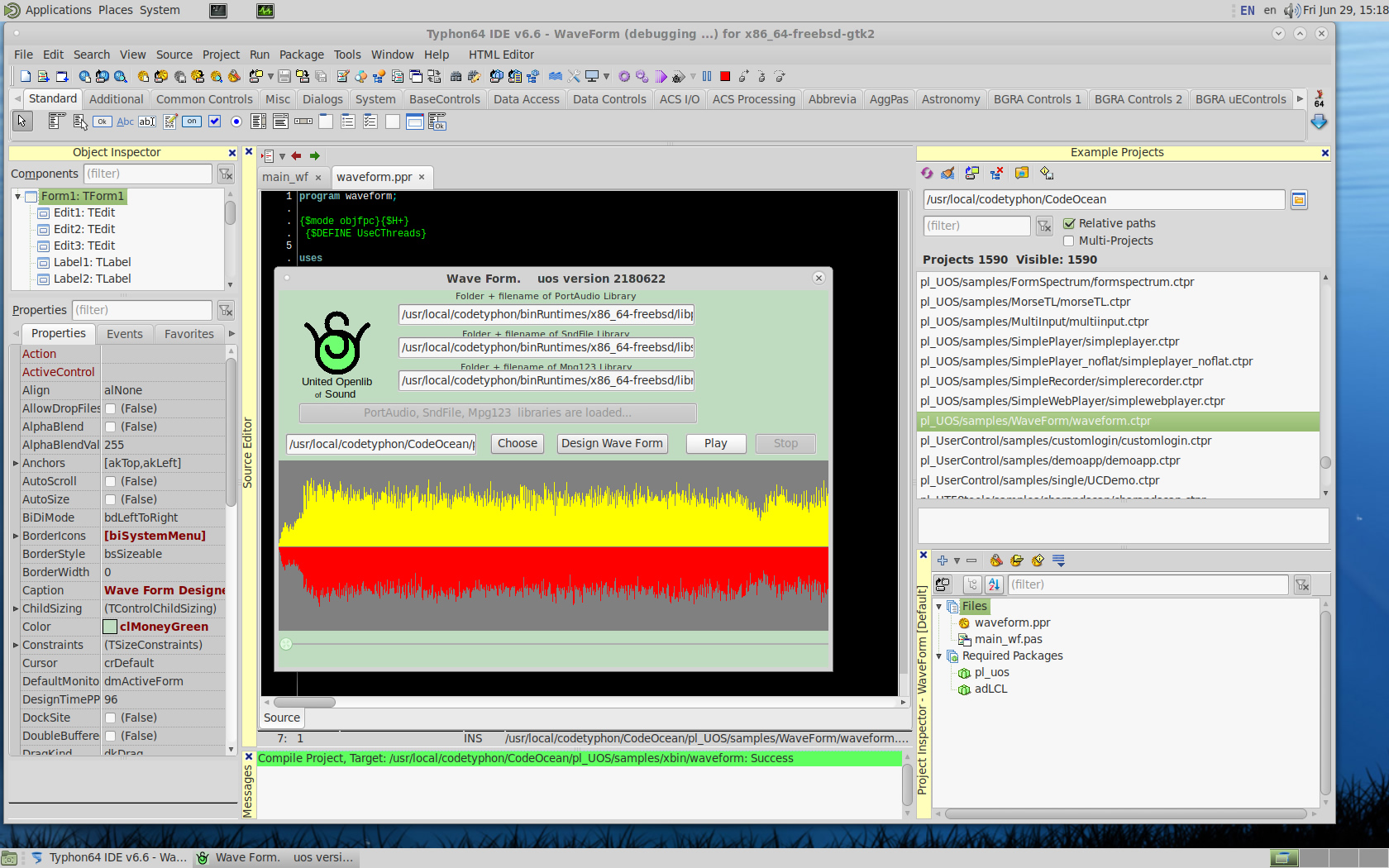The image size is (1389, 868).
Task: Click the broom clean icon in Example Projects
Action: click(x=948, y=173)
